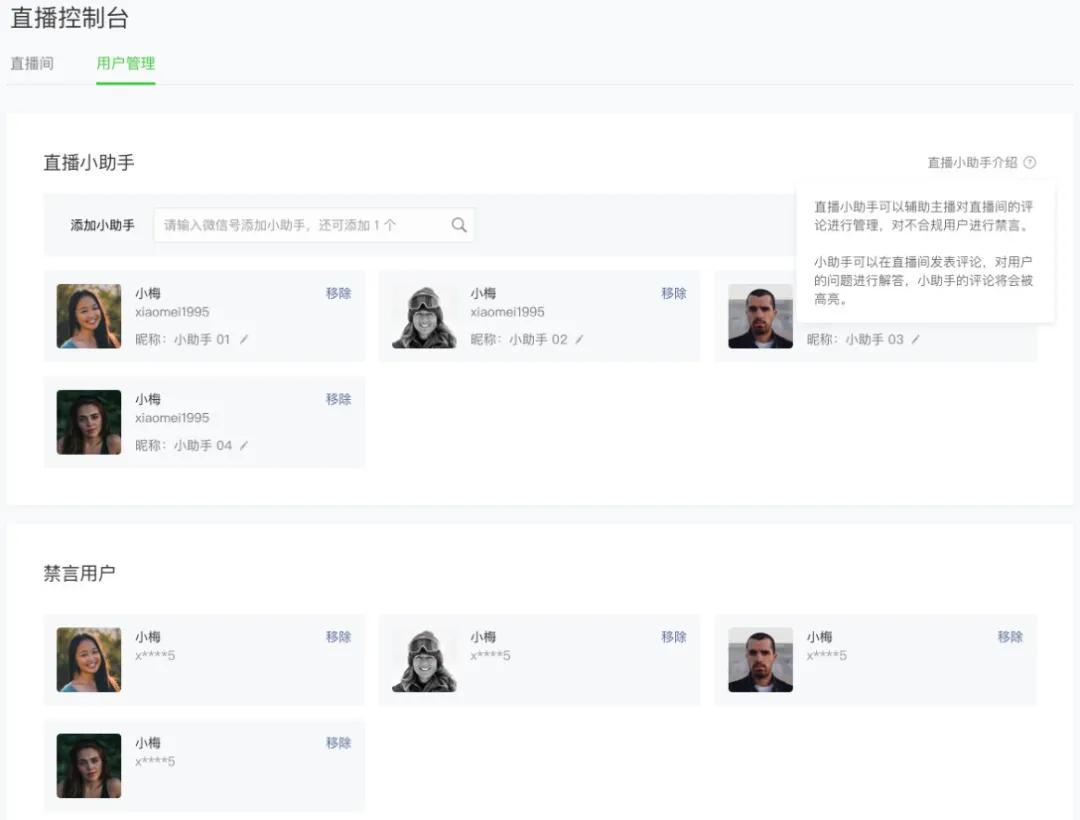The width and height of the screenshot is (1080, 820).
Task: Click the search magnifier in add-assistant field
Action: tap(459, 225)
